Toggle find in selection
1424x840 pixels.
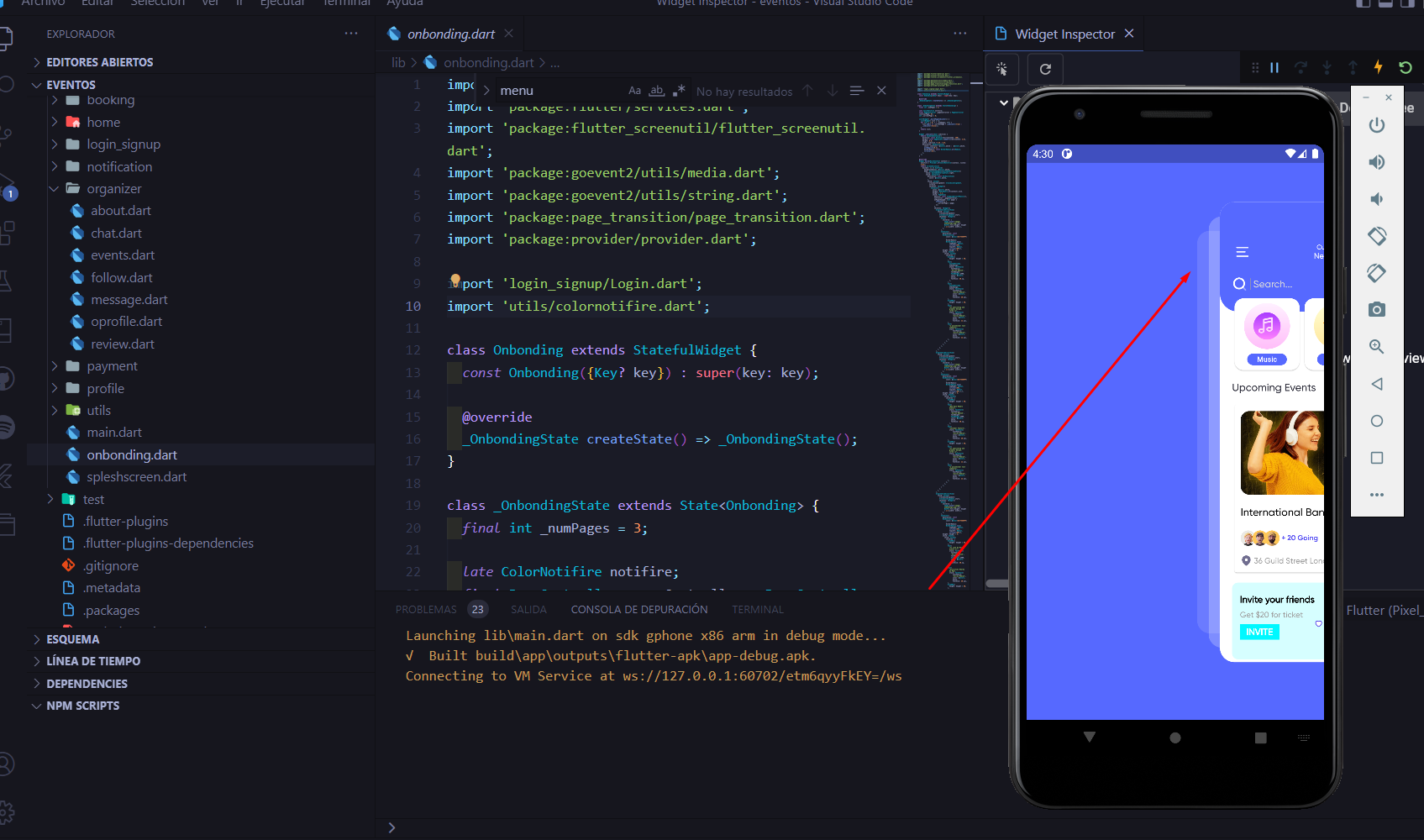pyautogui.click(x=856, y=91)
